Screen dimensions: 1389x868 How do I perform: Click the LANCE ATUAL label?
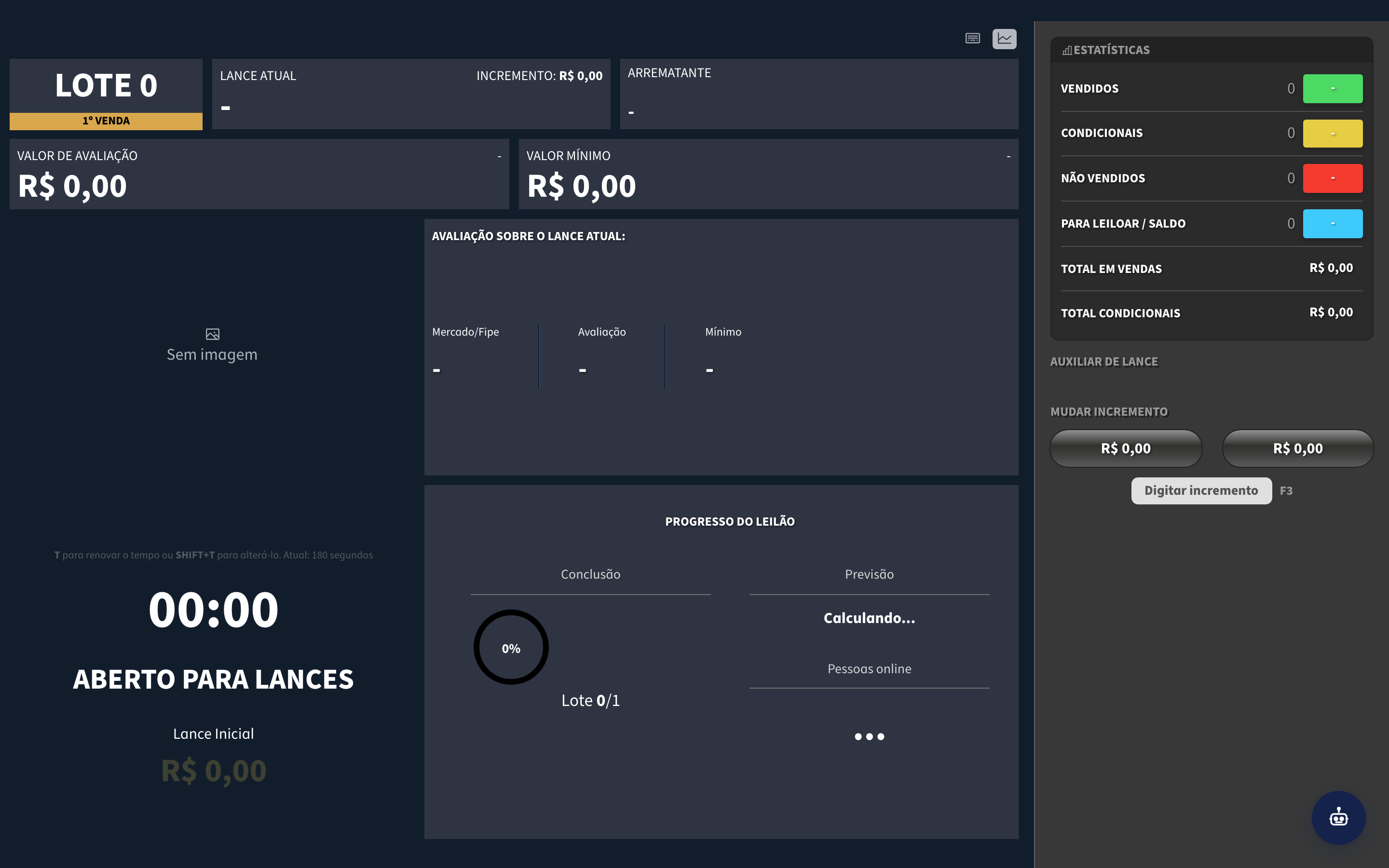[x=259, y=76]
